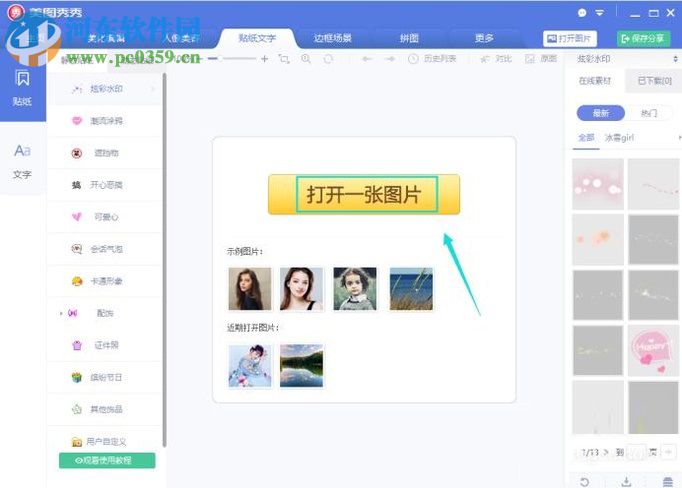This screenshot has height=488, width=682.
Task: Click the redo right arrow icon
Action: (390, 59)
